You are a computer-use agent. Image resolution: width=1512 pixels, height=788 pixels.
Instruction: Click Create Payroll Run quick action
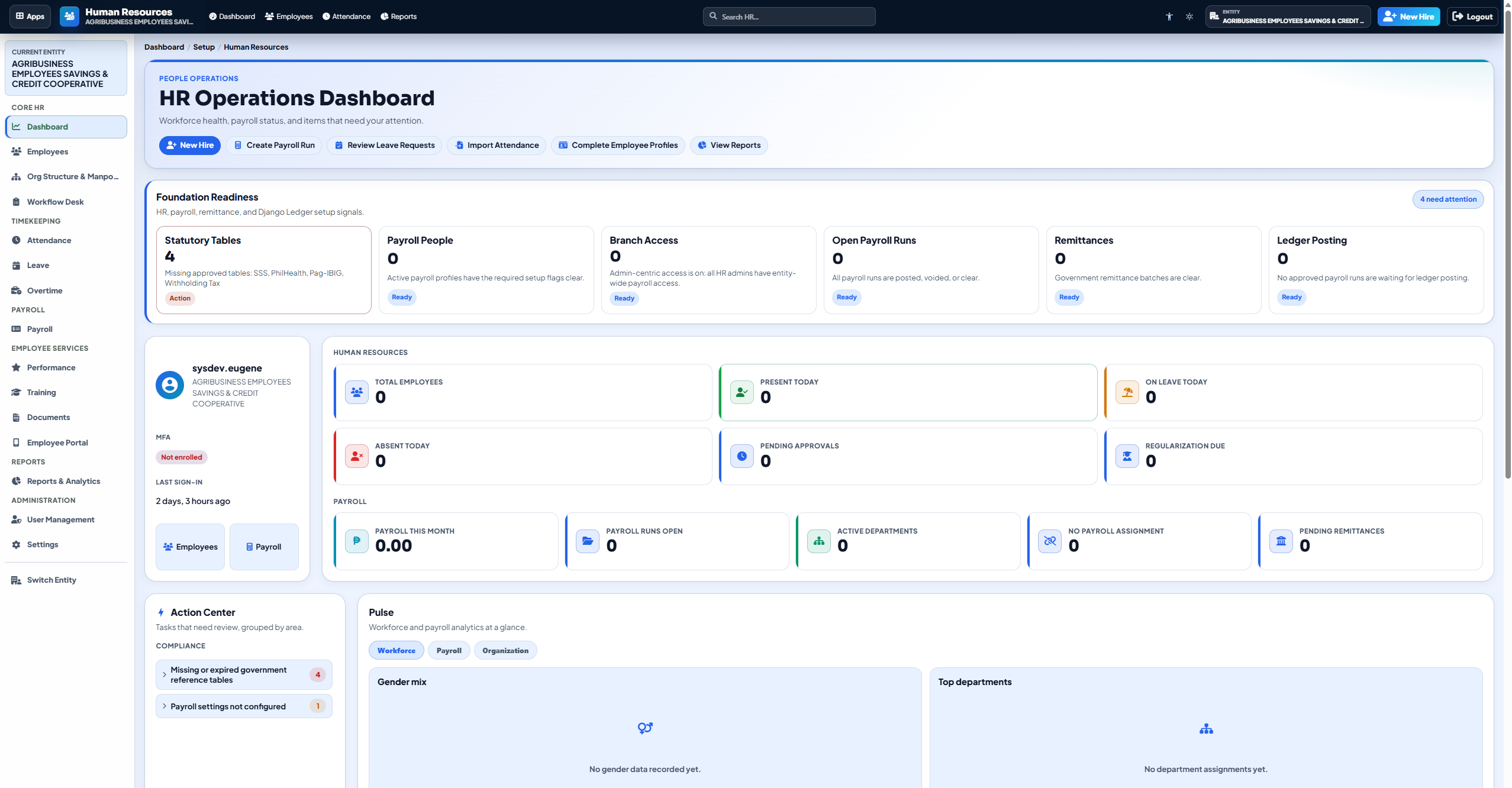point(273,146)
